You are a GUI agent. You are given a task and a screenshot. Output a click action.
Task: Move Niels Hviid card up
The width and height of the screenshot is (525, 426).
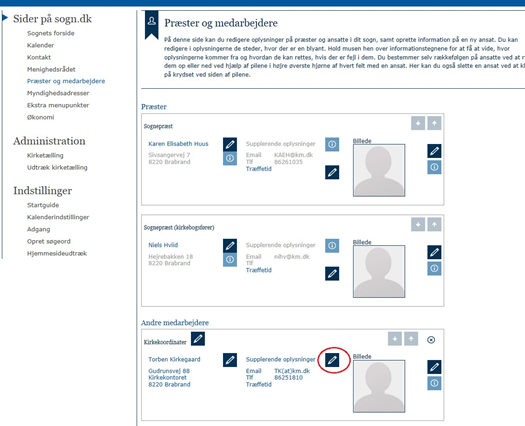tap(434, 224)
